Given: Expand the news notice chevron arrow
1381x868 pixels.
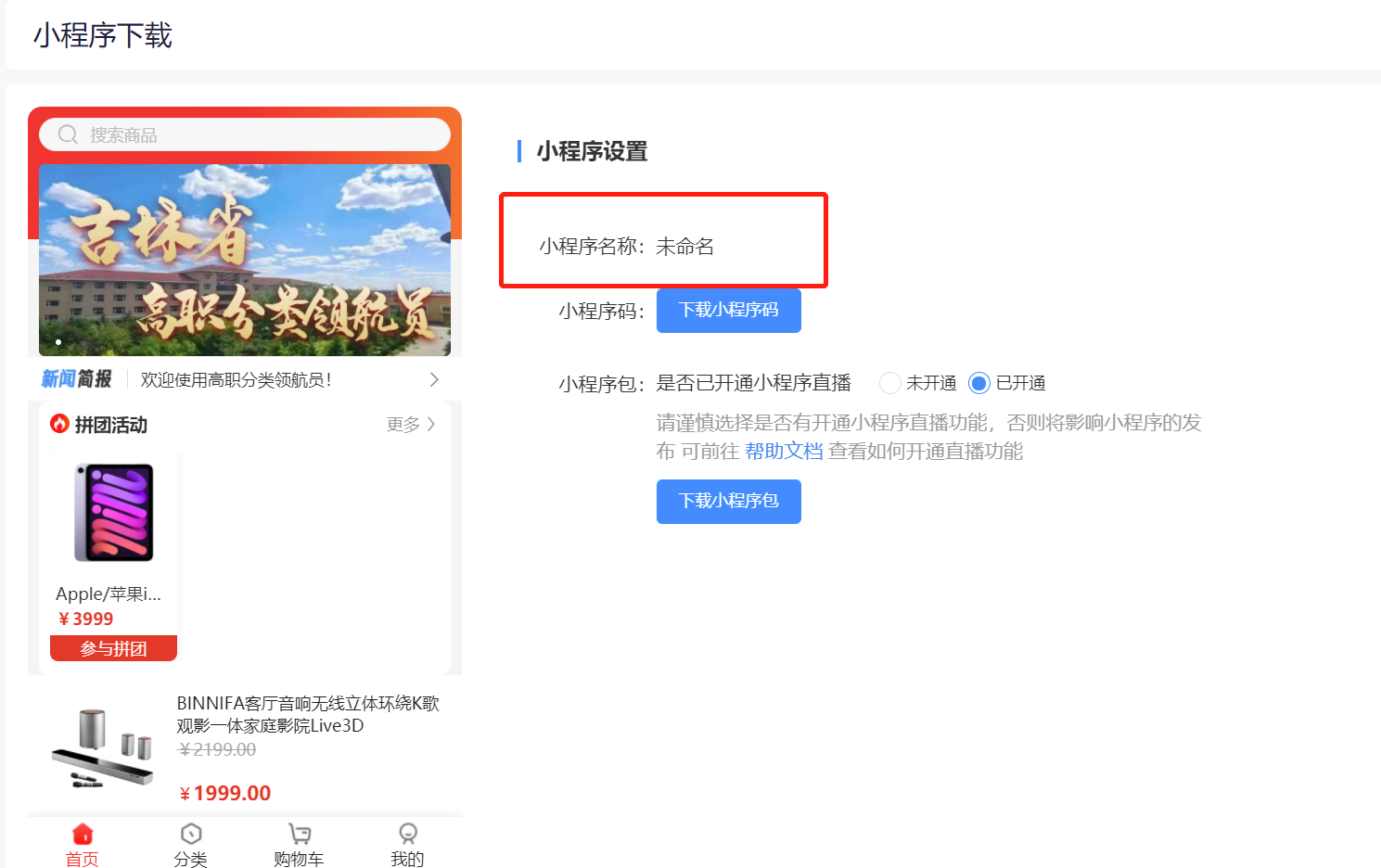Looking at the screenshot, I should pos(434,379).
